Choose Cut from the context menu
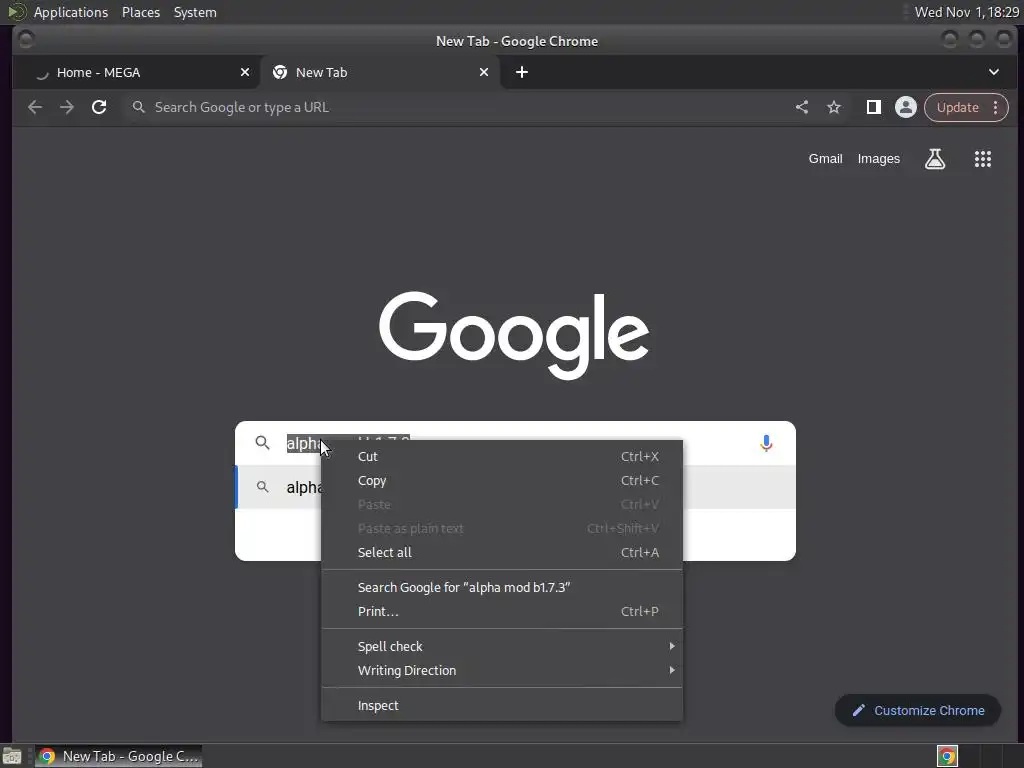 click(x=502, y=456)
